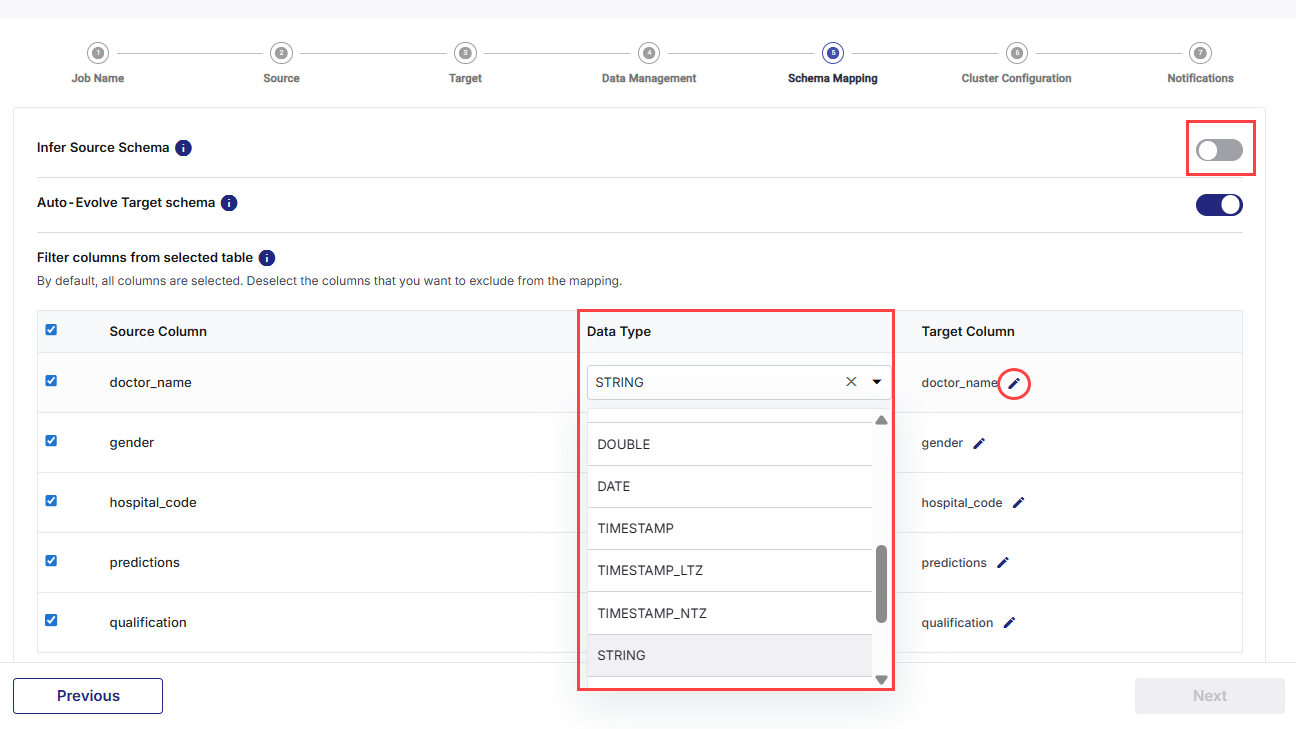Screen dimensions: 1296x729
Task: Edit the doctor_name target column name
Action: click(x=1013, y=383)
